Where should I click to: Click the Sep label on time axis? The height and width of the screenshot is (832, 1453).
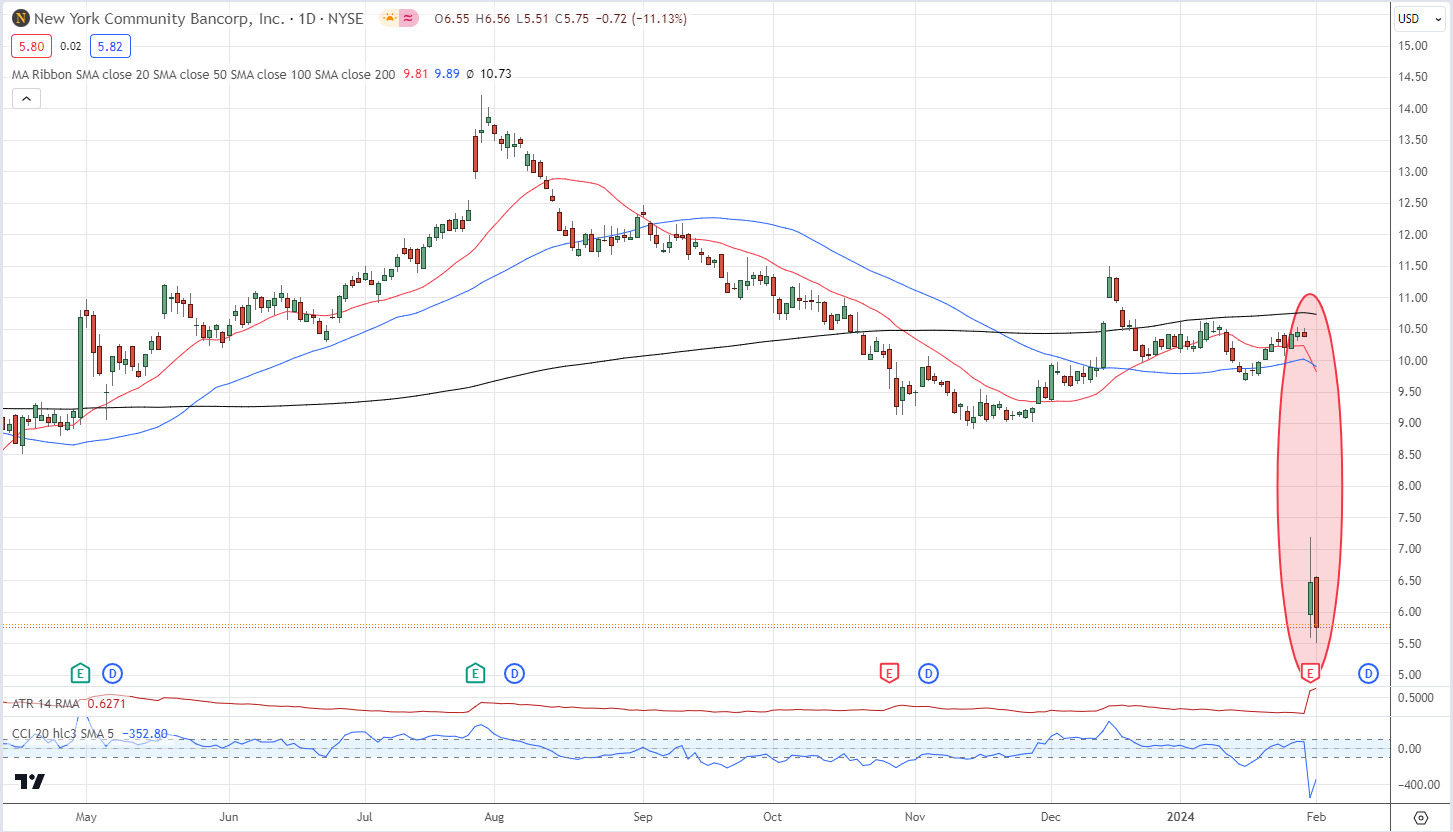click(x=643, y=816)
